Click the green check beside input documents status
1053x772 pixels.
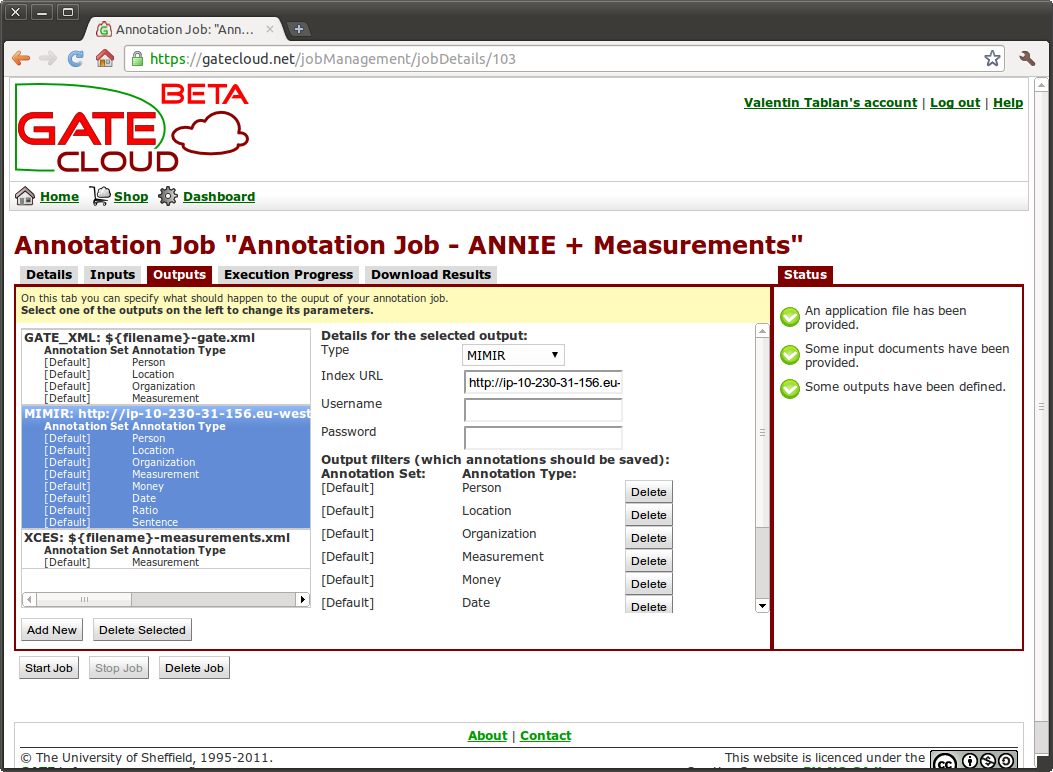pos(790,354)
